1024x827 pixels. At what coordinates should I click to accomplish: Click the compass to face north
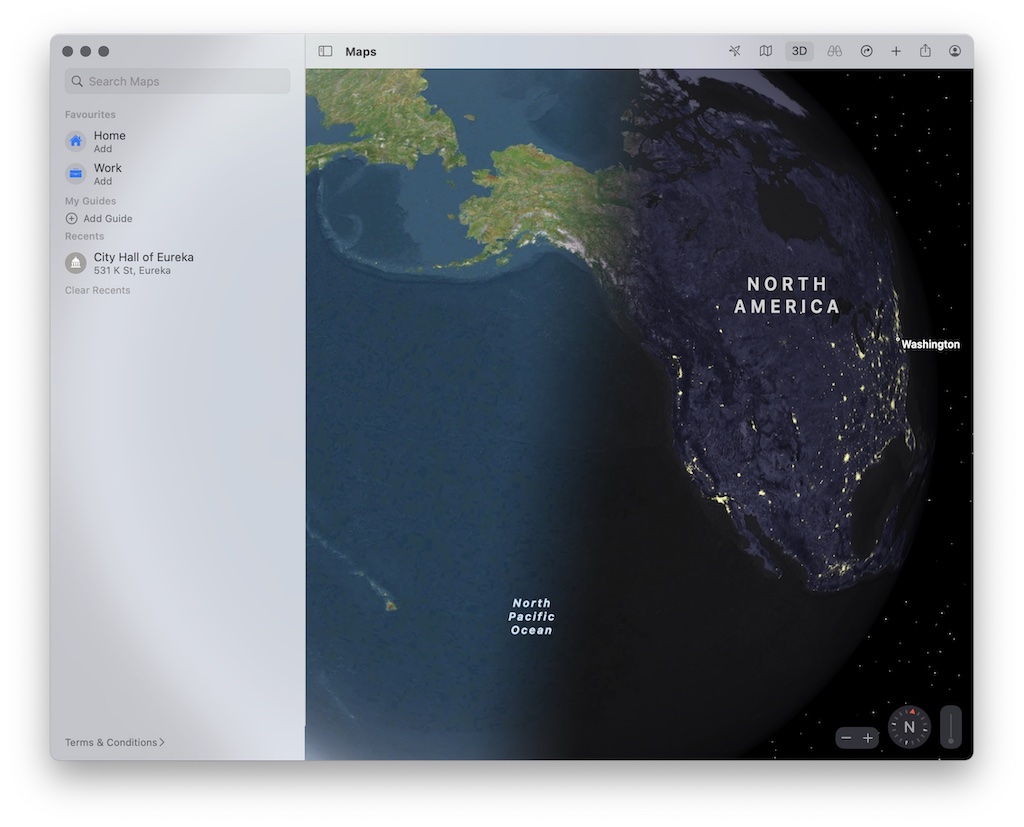[x=909, y=727]
